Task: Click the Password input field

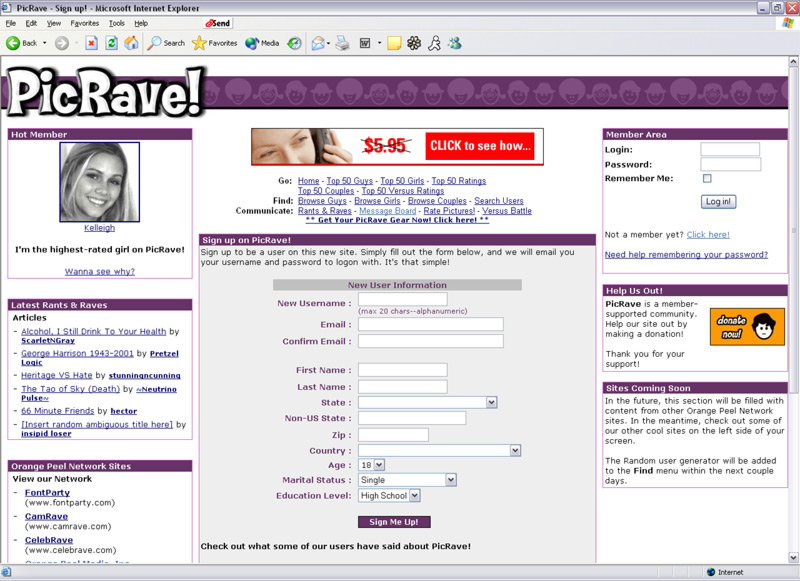Action: point(730,164)
